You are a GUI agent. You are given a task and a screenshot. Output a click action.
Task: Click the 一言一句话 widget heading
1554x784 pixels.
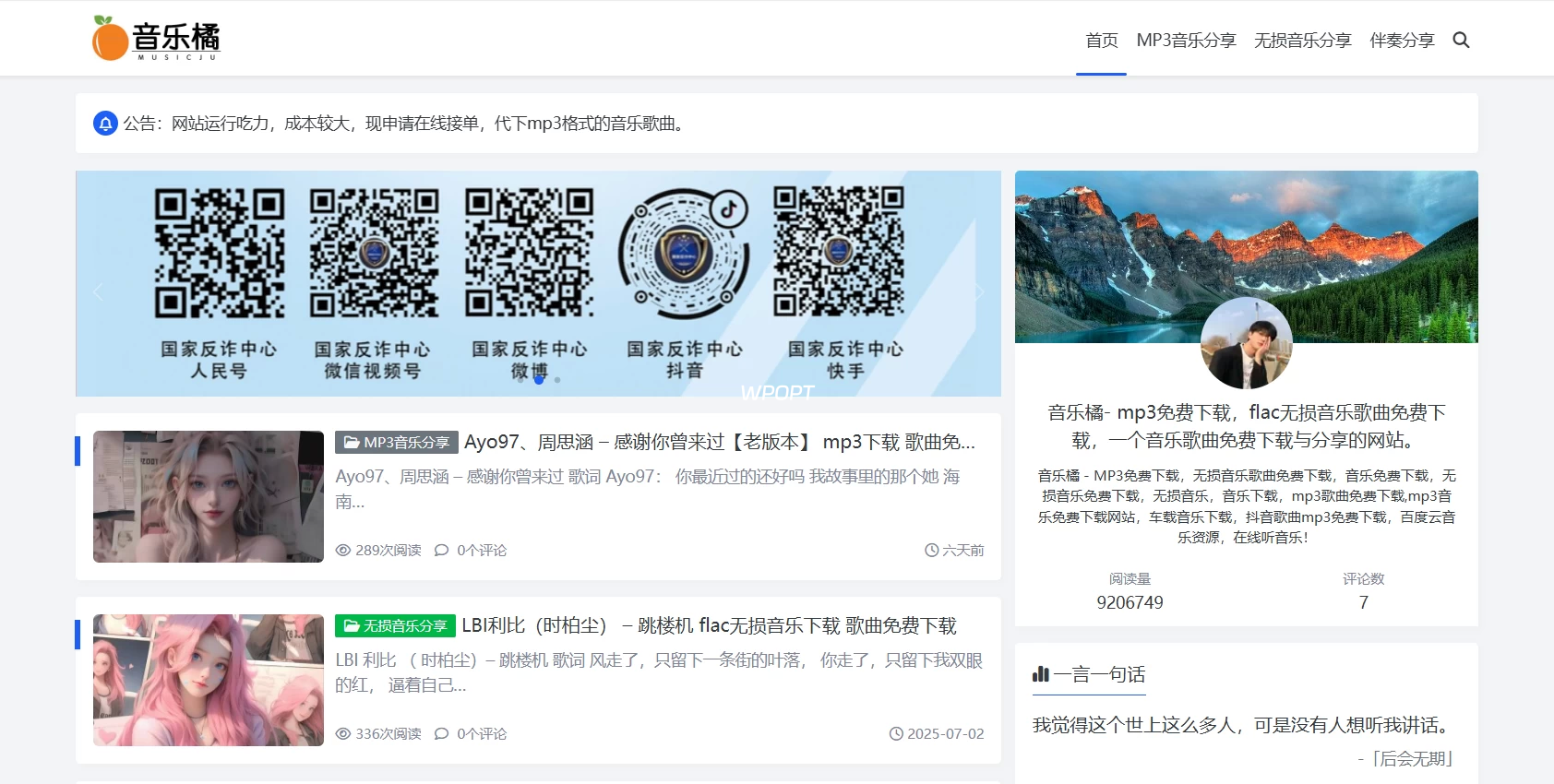click(1089, 674)
